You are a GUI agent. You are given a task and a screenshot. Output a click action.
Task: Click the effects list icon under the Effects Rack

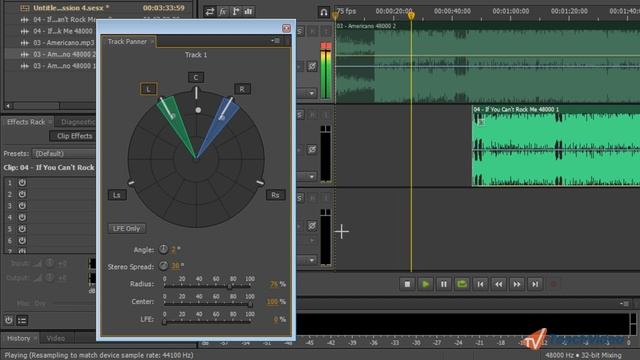tap(22, 321)
